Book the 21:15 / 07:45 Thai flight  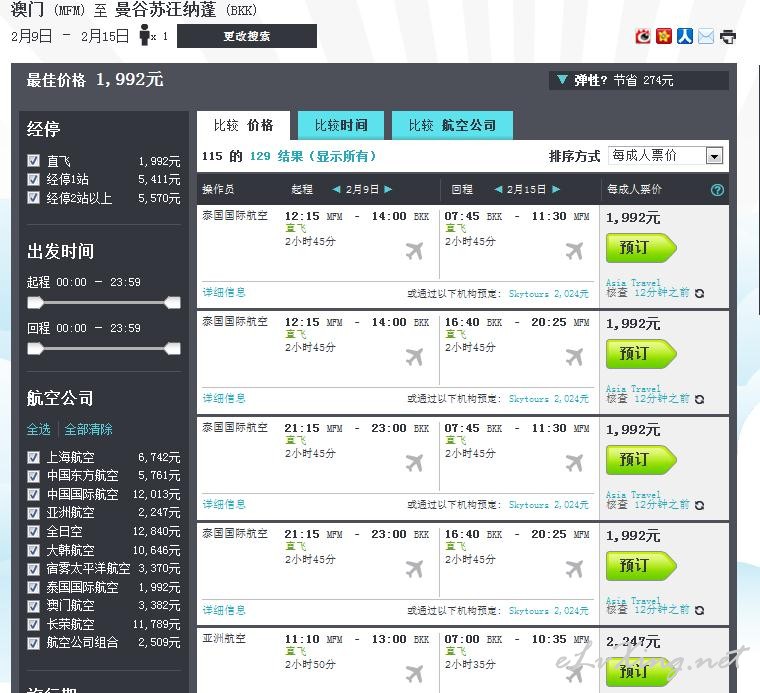click(x=641, y=460)
